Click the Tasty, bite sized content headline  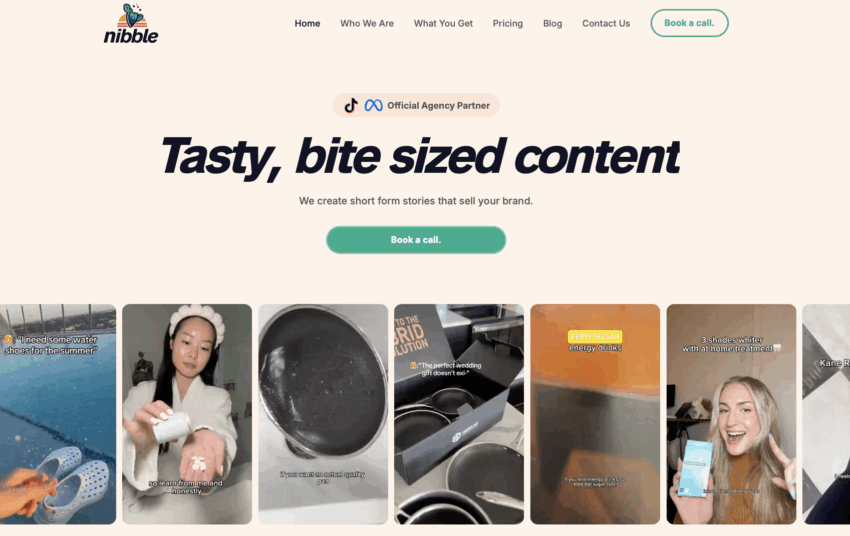click(419, 156)
